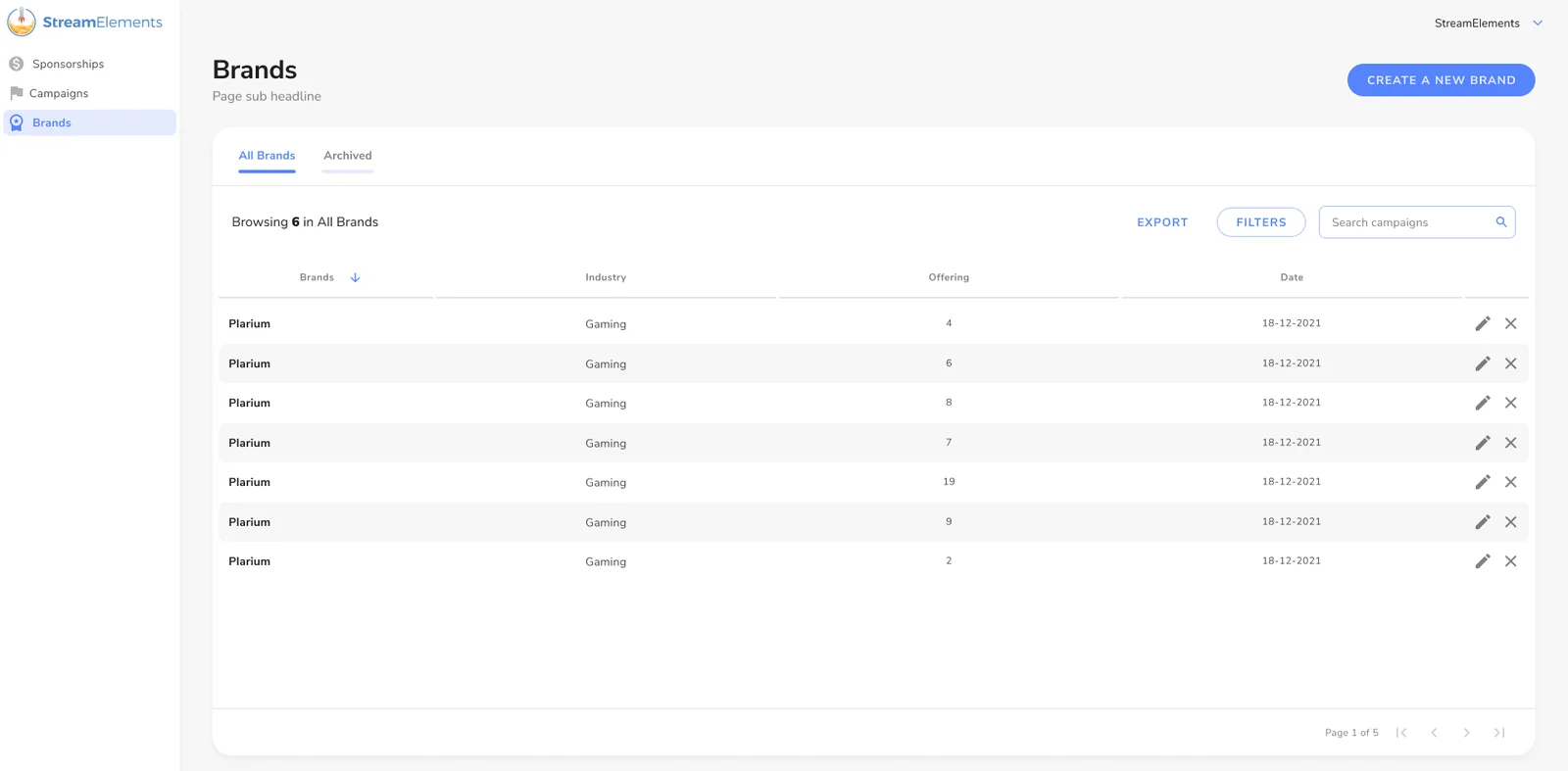
Task: Delete the Plarium row with offering 7
Action: point(1510,443)
